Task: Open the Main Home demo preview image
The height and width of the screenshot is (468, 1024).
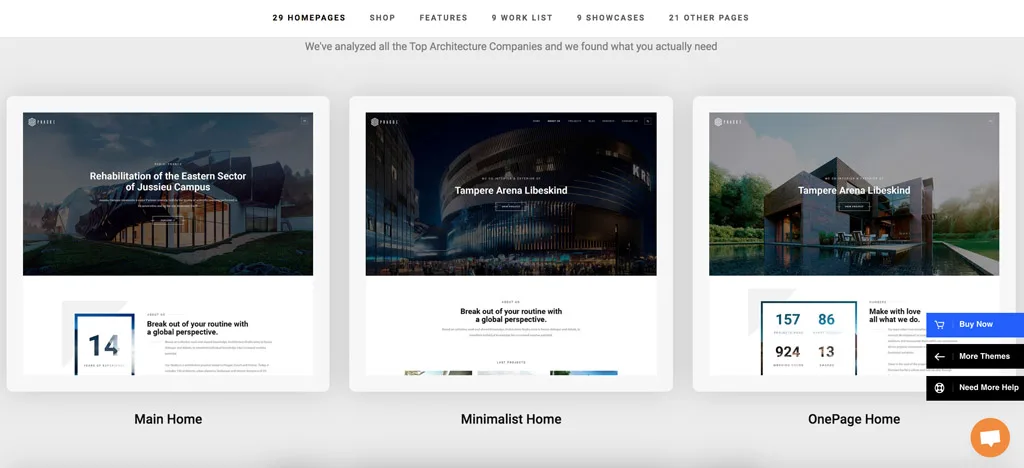Action: tap(168, 243)
